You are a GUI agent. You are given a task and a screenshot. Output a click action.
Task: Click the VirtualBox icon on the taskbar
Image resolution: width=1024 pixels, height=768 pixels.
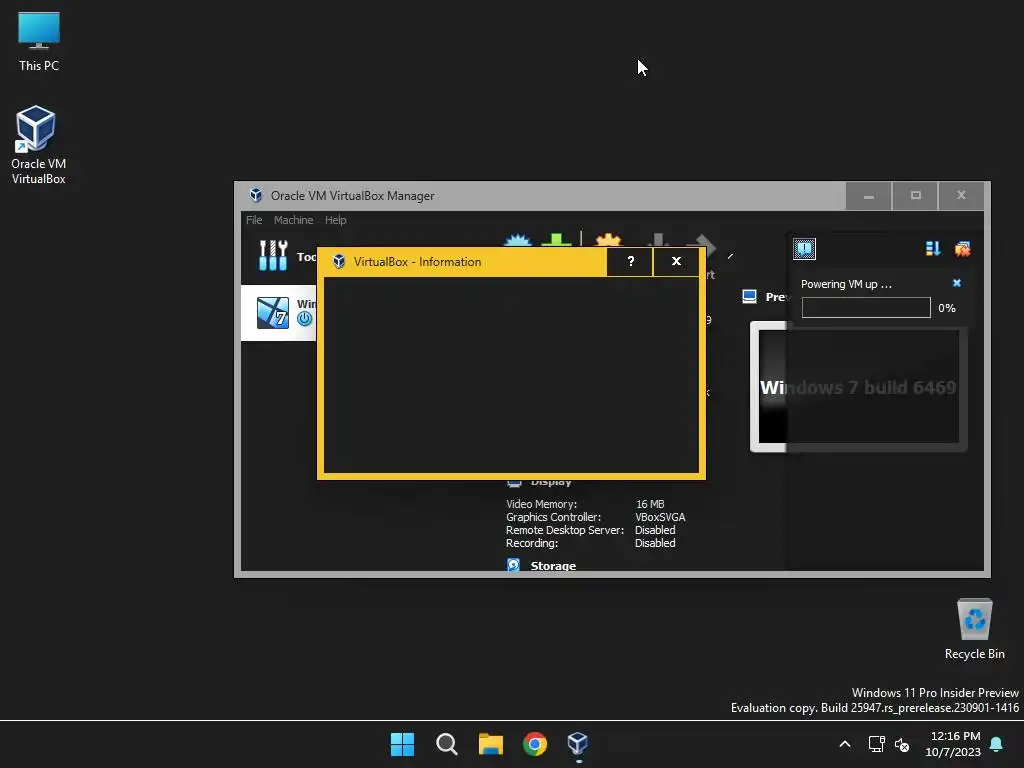[x=577, y=744]
